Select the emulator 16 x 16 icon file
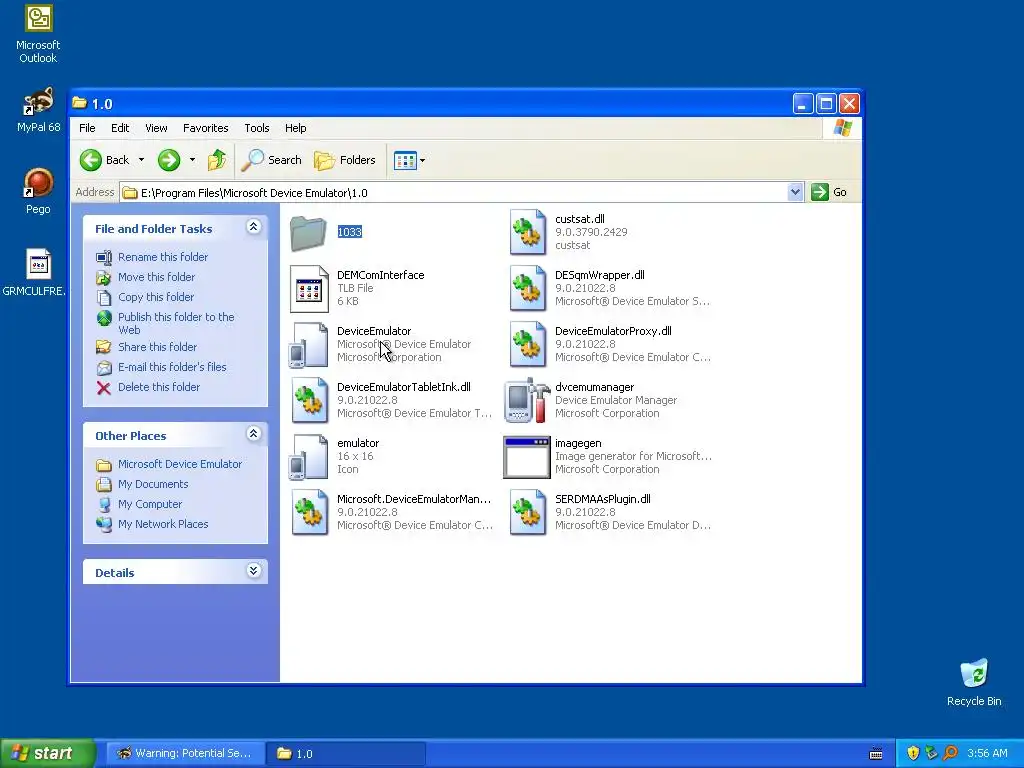Screen dimensions: 1024x768 (x=309, y=457)
